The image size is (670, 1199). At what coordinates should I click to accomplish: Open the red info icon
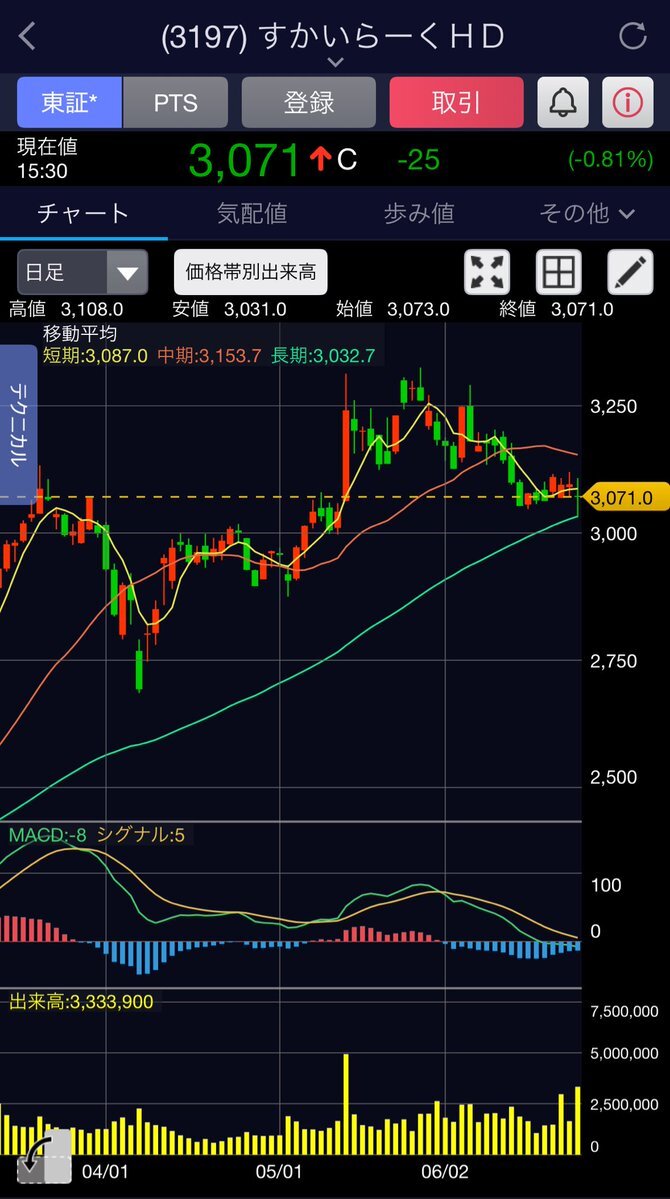pyautogui.click(x=628, y=102)
